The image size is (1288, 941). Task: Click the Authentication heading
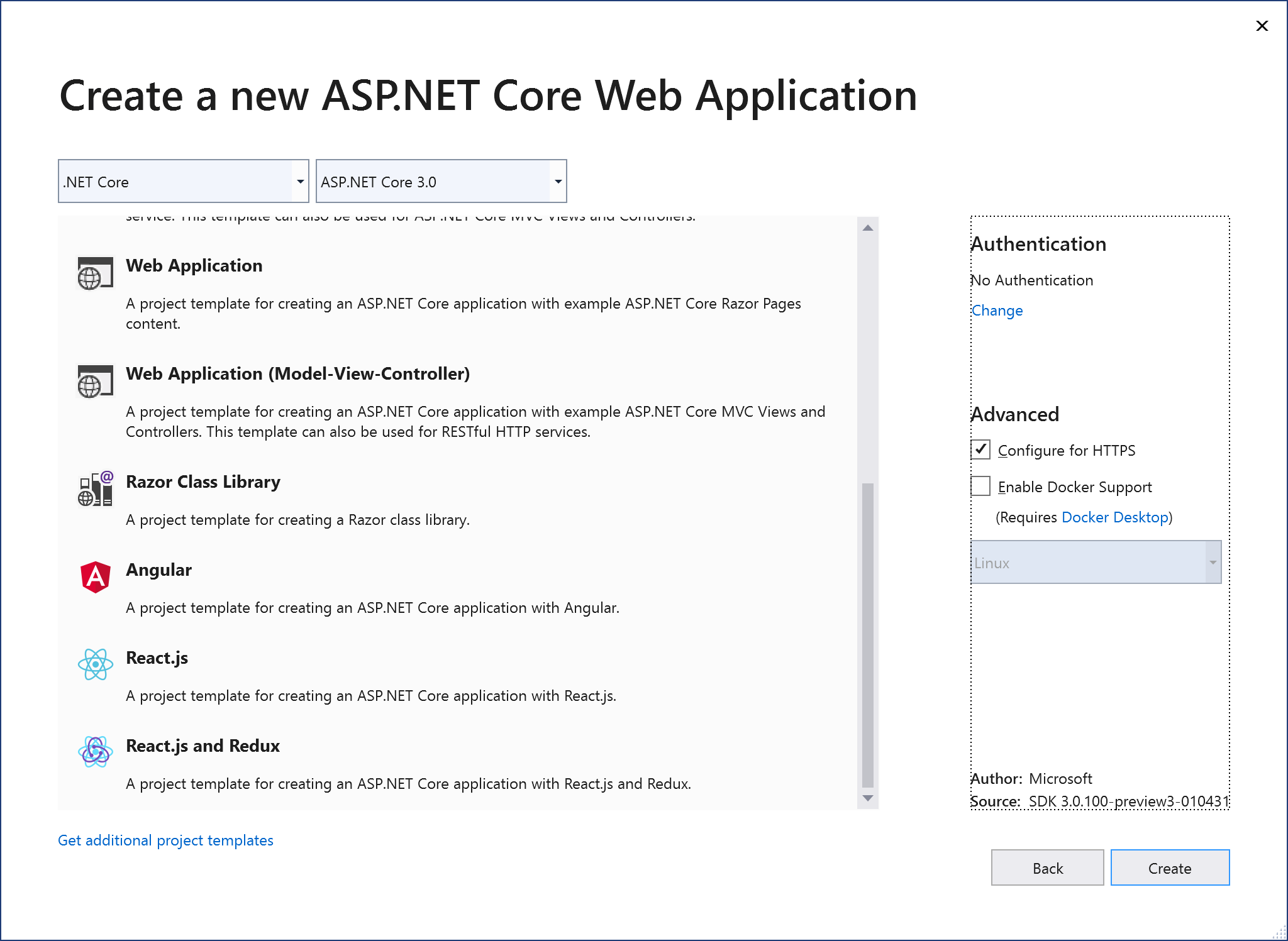click(x=1038, y=244)
